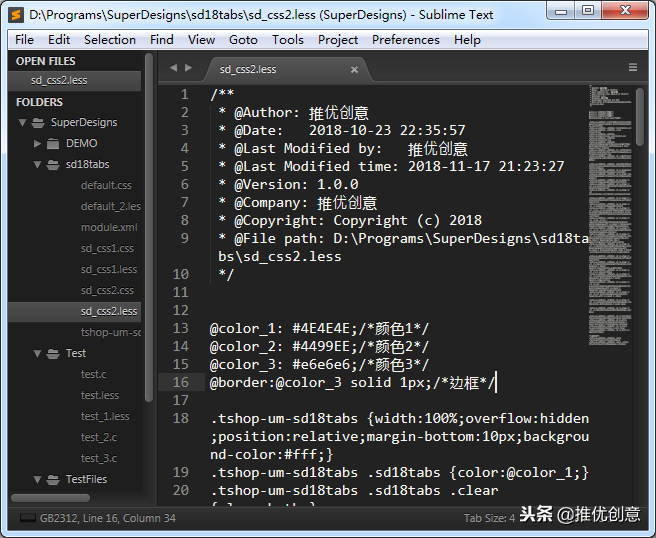Viewport: 656px width, 538px height.
Task: Click the @Copyright comment line
Action: coord(350,220)
